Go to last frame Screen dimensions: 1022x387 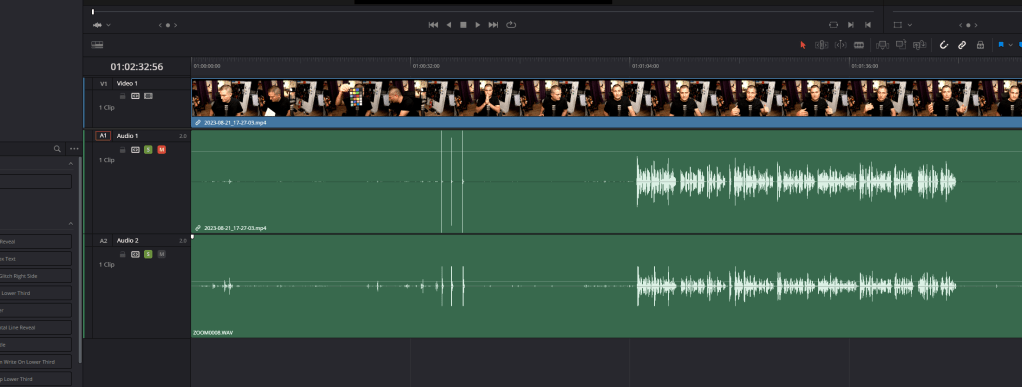[x=493, y=25]
